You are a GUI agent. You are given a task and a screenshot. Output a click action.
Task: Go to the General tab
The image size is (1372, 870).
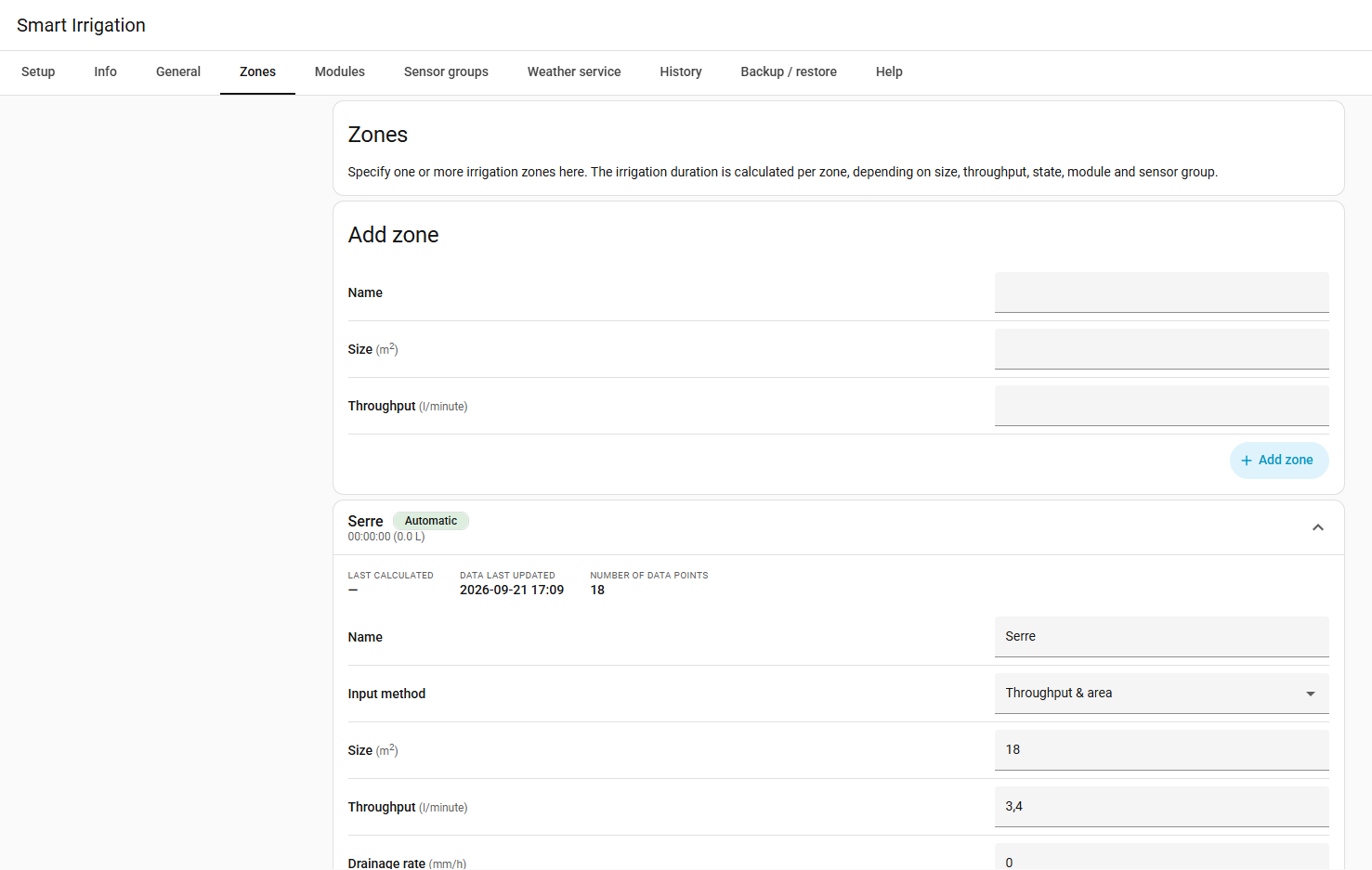click(x=178, y=71)
